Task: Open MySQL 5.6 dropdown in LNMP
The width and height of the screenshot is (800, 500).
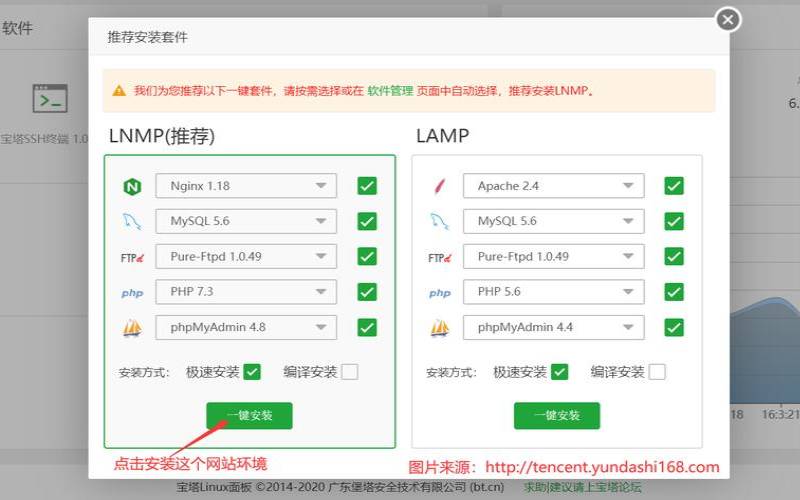Action: click(246, 221)
